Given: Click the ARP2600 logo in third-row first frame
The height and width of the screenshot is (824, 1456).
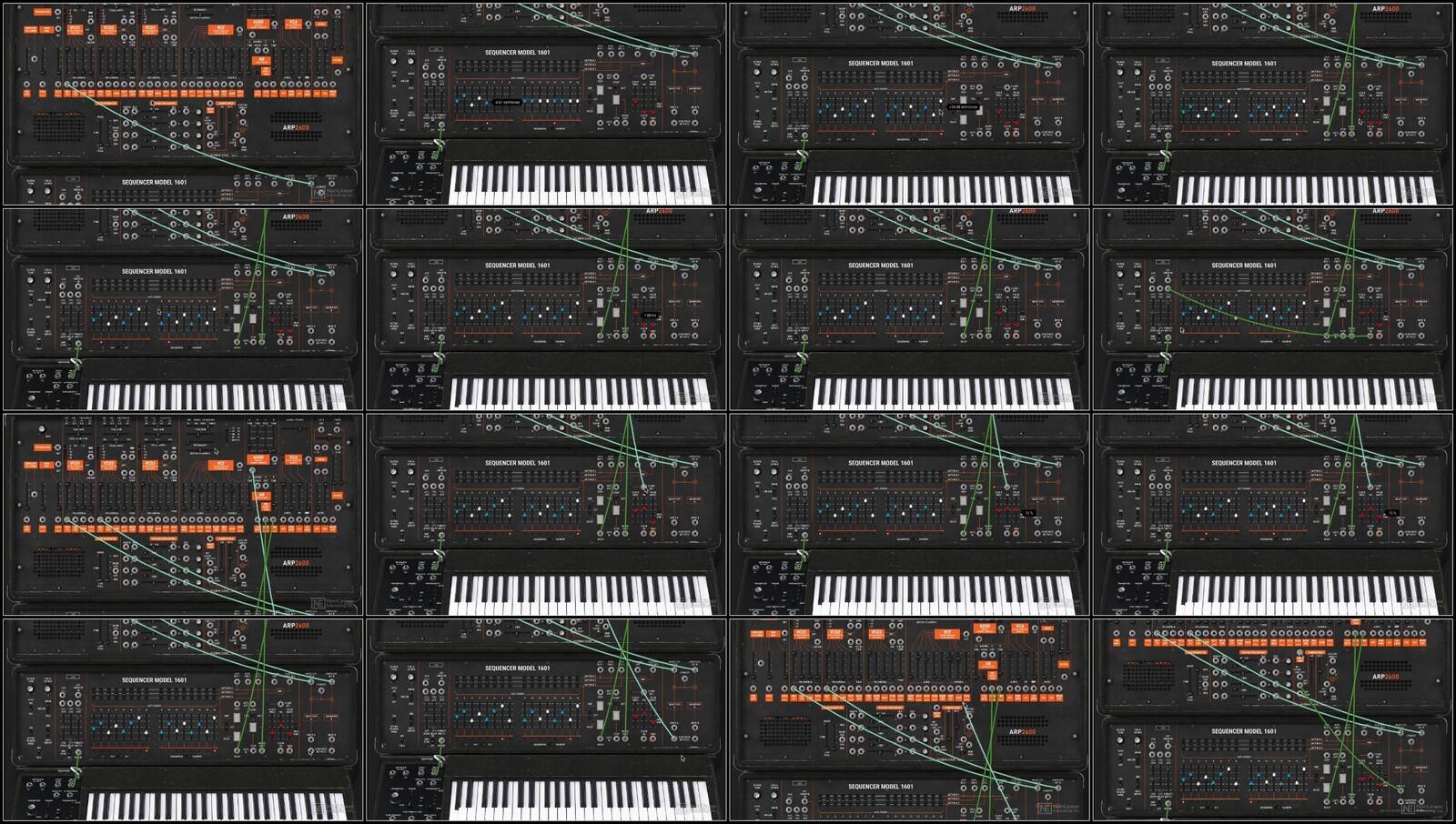Looking at the screenshot, I should [296, 564].
